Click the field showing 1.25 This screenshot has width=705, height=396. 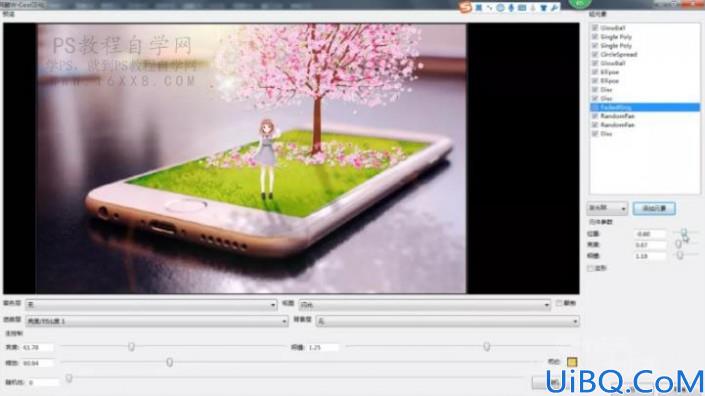(323, 347)
